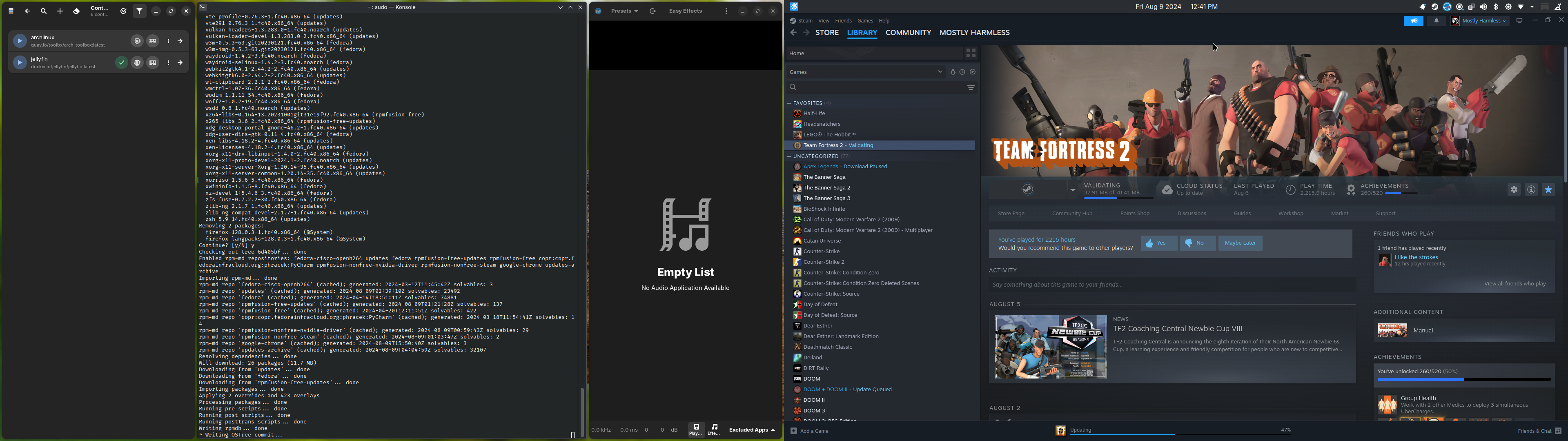Viewport: 1568px width, 441px height.
Task: Open View all friends who play link
Action: click(1515, 284)
